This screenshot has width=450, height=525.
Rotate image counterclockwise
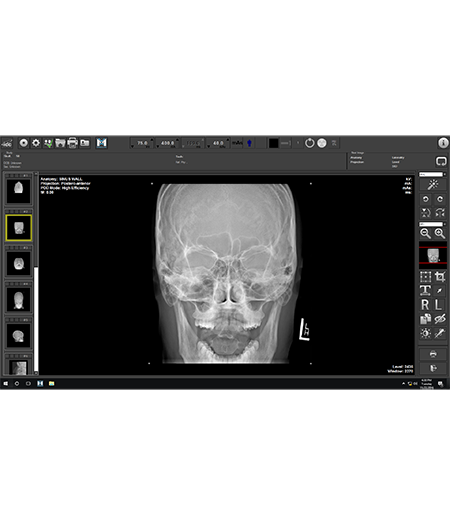[x=426, y=199]
